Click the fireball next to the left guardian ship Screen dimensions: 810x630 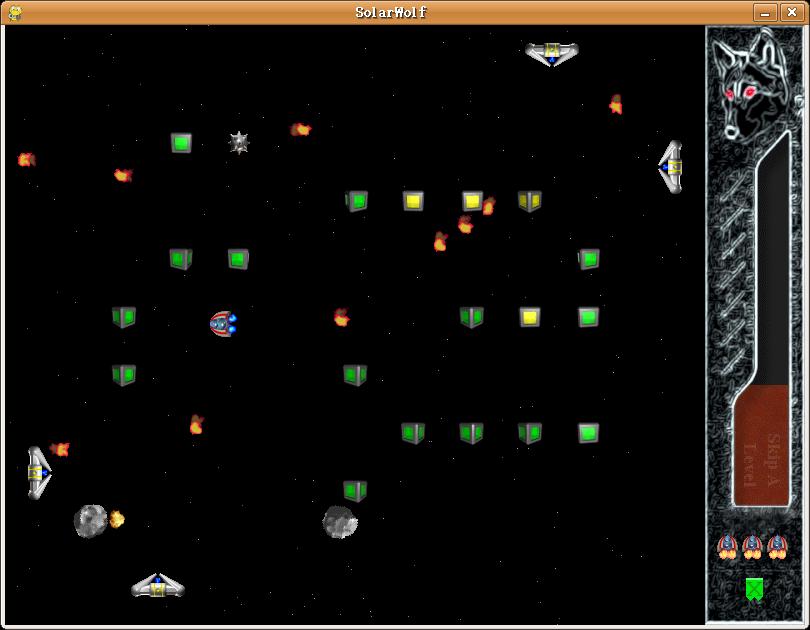pos(60,449)
